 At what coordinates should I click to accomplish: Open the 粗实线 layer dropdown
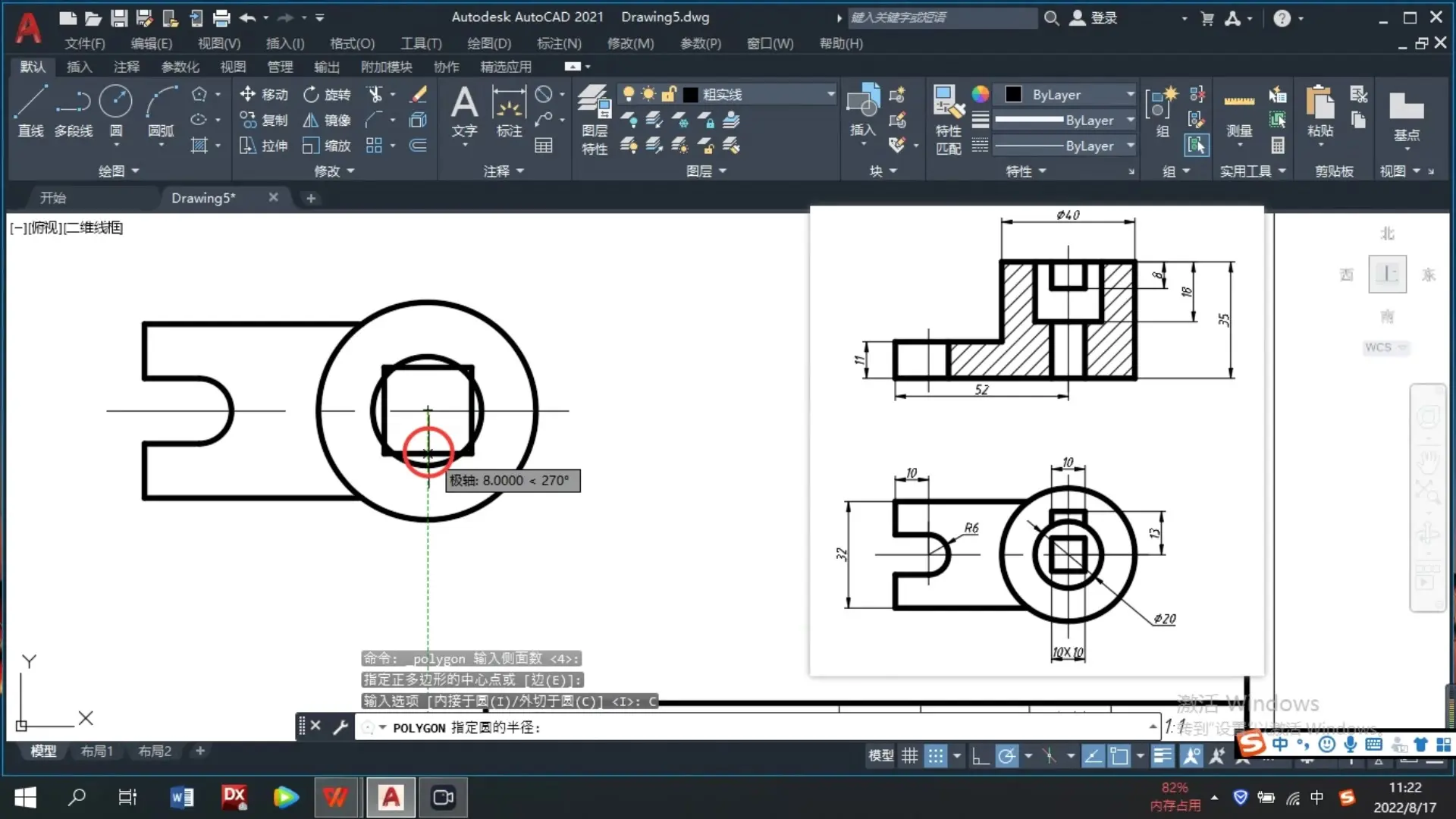click(830, 94)
